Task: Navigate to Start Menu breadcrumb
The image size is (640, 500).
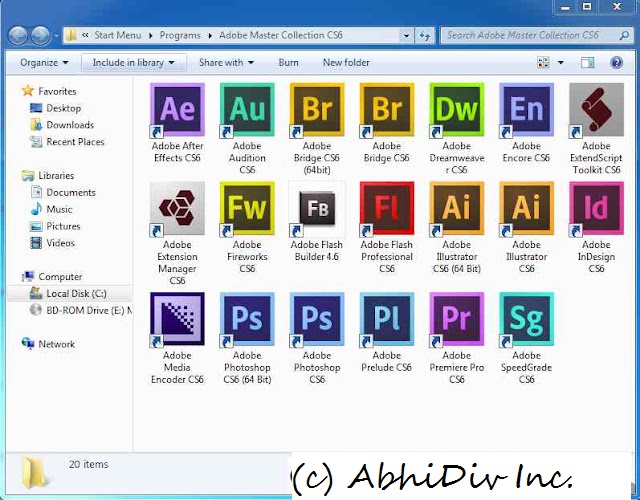Action: (x=118, y=35)
